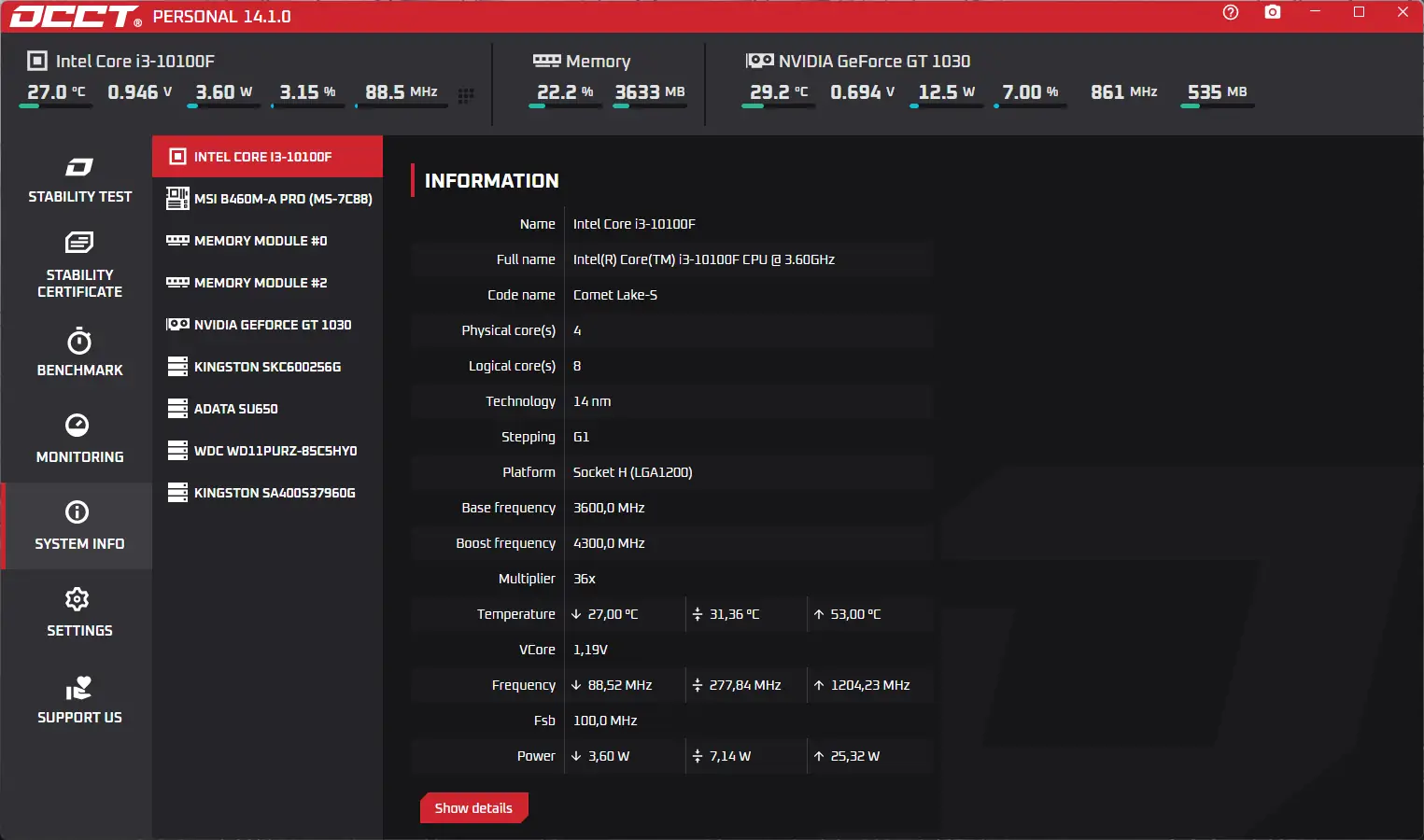Viewport: 1424px width, 840px height.
Task: Take a screenshot with the camera icon
Action: tap(1273, 12)
